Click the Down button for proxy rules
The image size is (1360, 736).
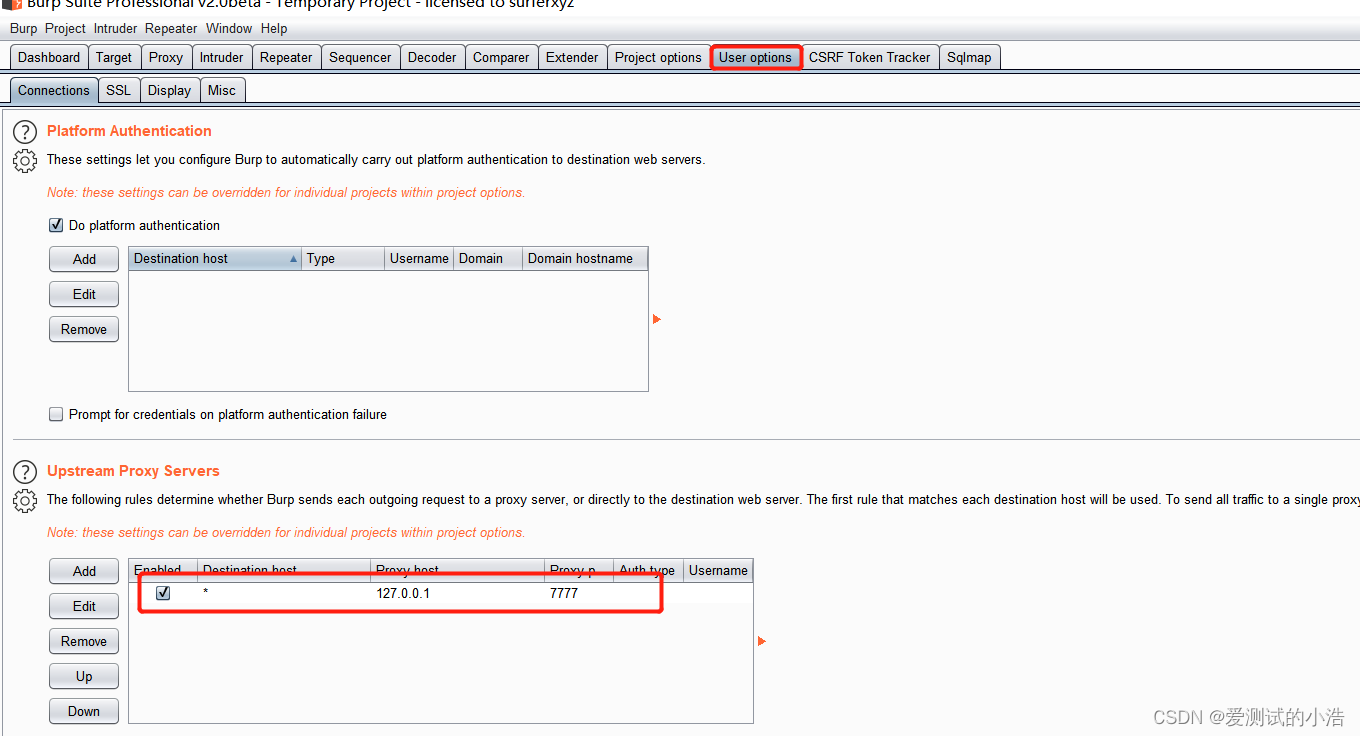(x=84, y=711)
